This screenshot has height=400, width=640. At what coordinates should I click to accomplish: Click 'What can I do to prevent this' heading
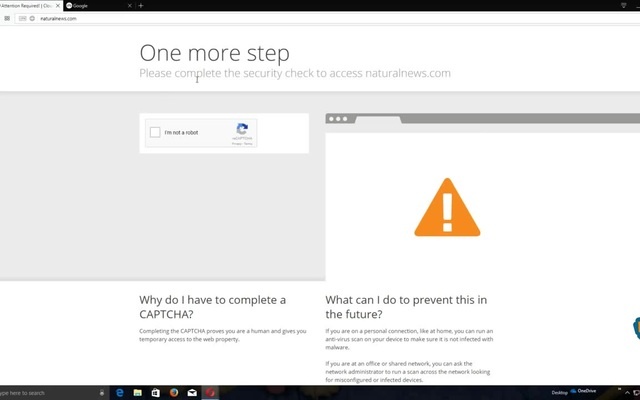pyautogui.click(x=406, y=307)
